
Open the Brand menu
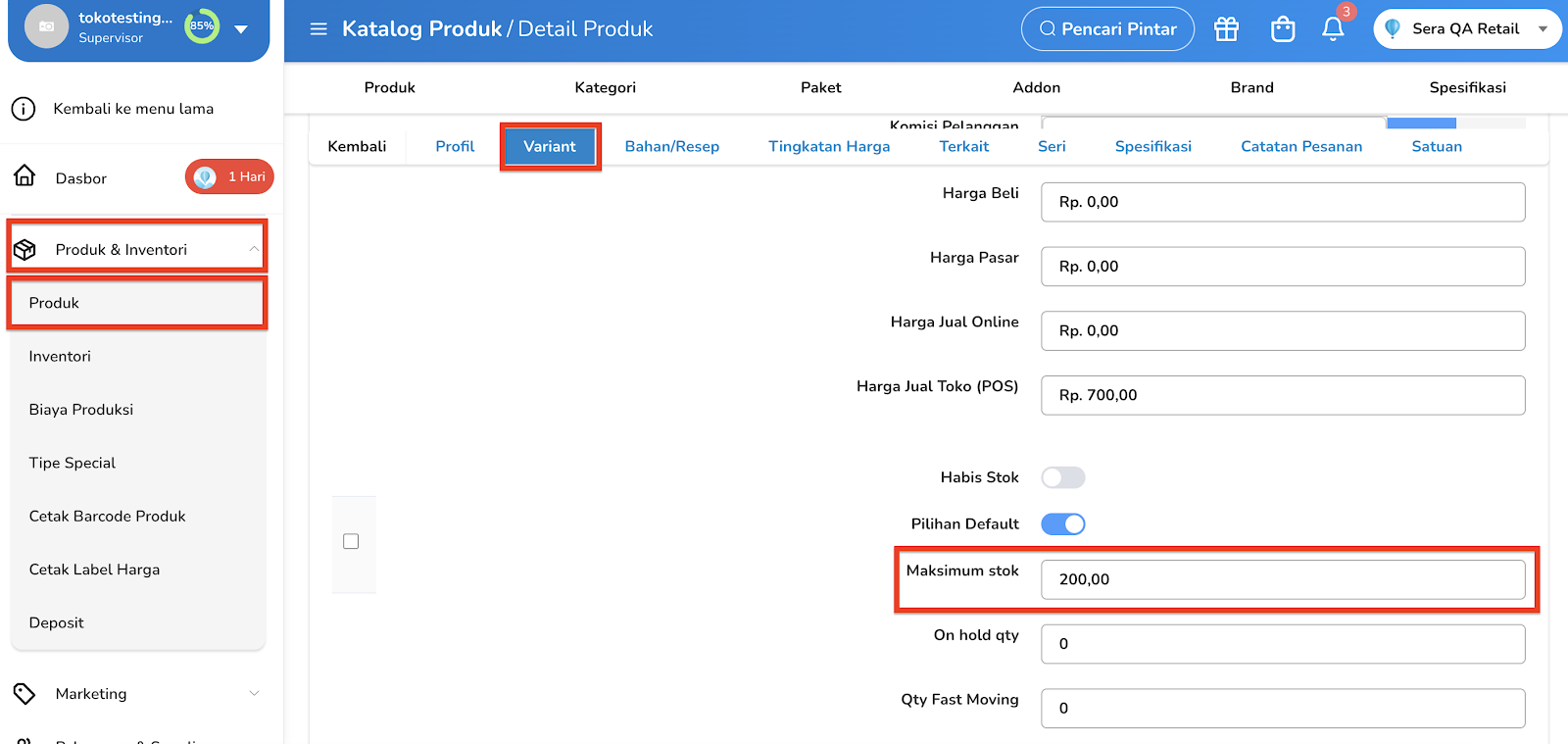pyautogui.click(x=1252, y=87)
